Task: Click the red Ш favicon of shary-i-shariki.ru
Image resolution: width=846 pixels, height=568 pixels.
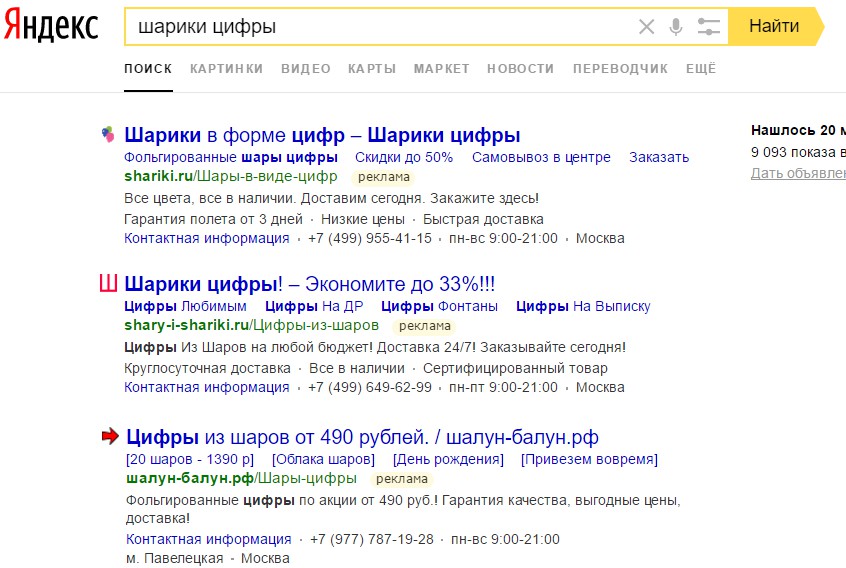Action: (x=108, y=283)
